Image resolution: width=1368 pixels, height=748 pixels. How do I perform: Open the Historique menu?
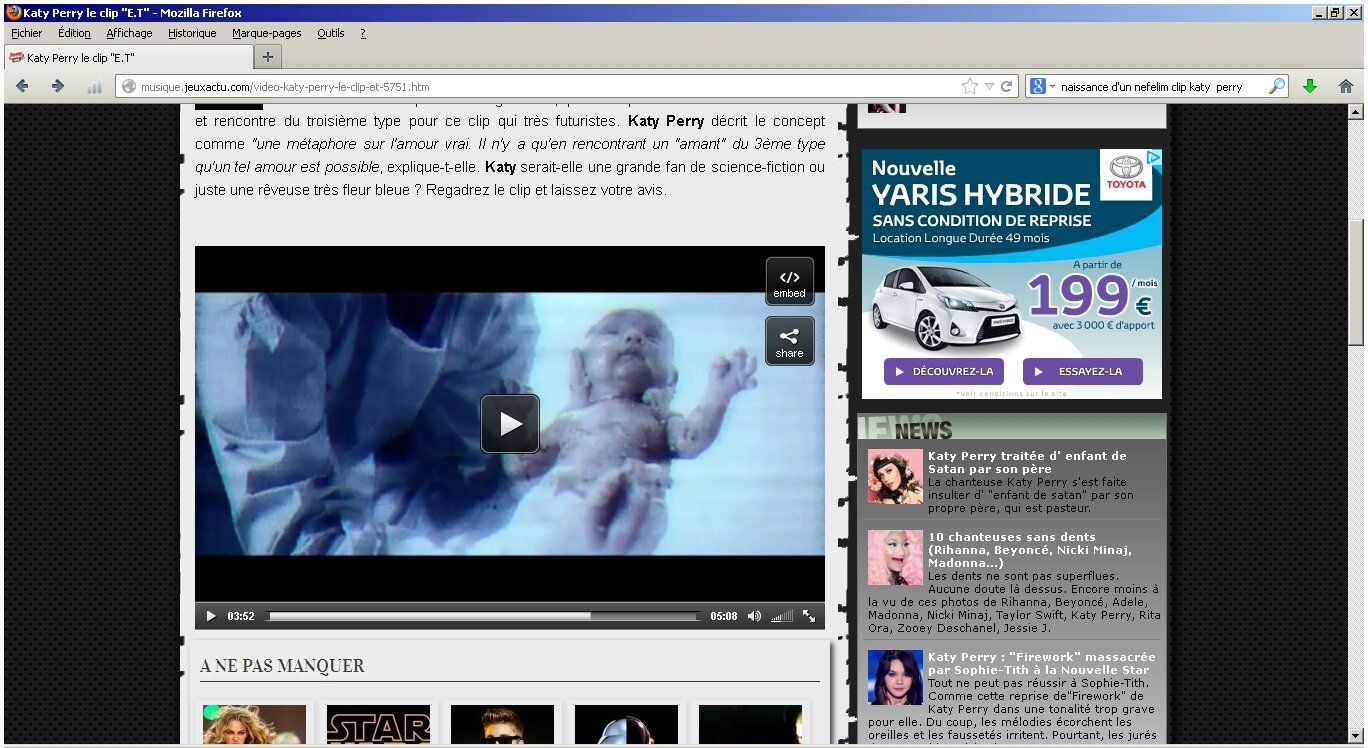(x=192, y=33)
